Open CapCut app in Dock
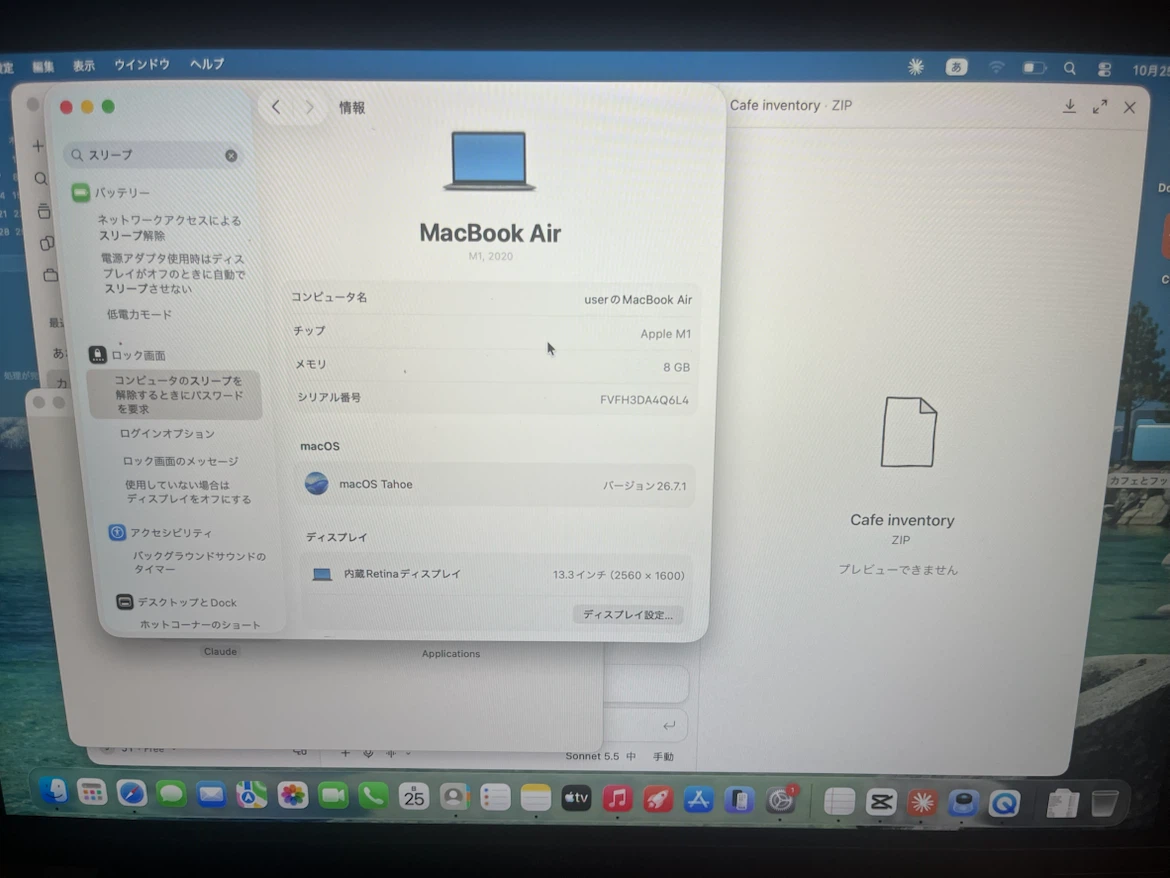The height and width of the screenshot is (878, 1170). click(x=880, y=802)
